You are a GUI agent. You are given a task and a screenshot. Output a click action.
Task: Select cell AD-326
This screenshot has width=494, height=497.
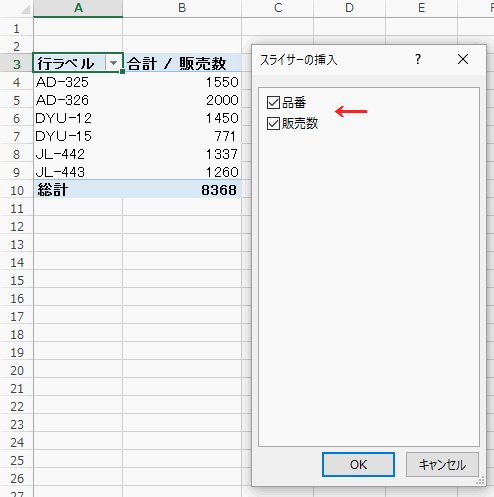click(78, 100)
